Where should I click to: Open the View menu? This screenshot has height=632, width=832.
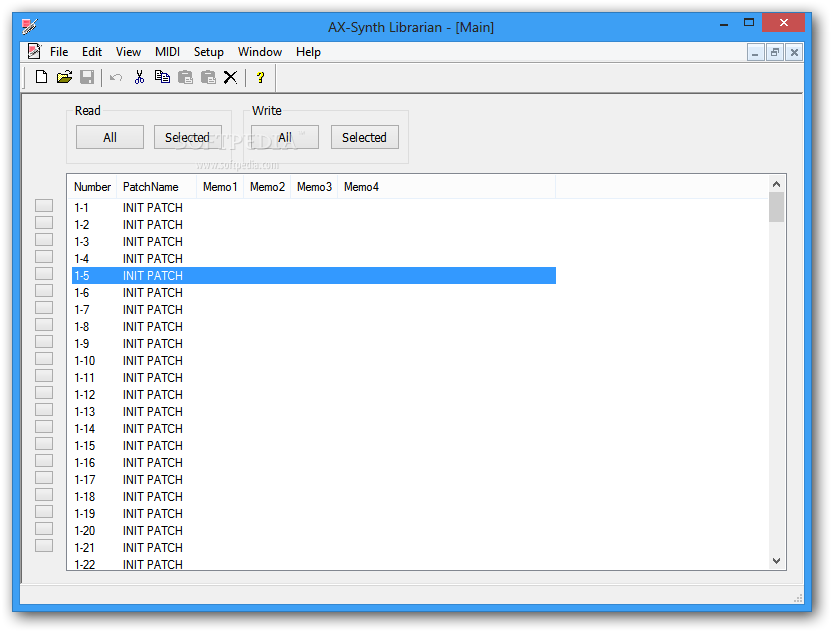point(128,52)
